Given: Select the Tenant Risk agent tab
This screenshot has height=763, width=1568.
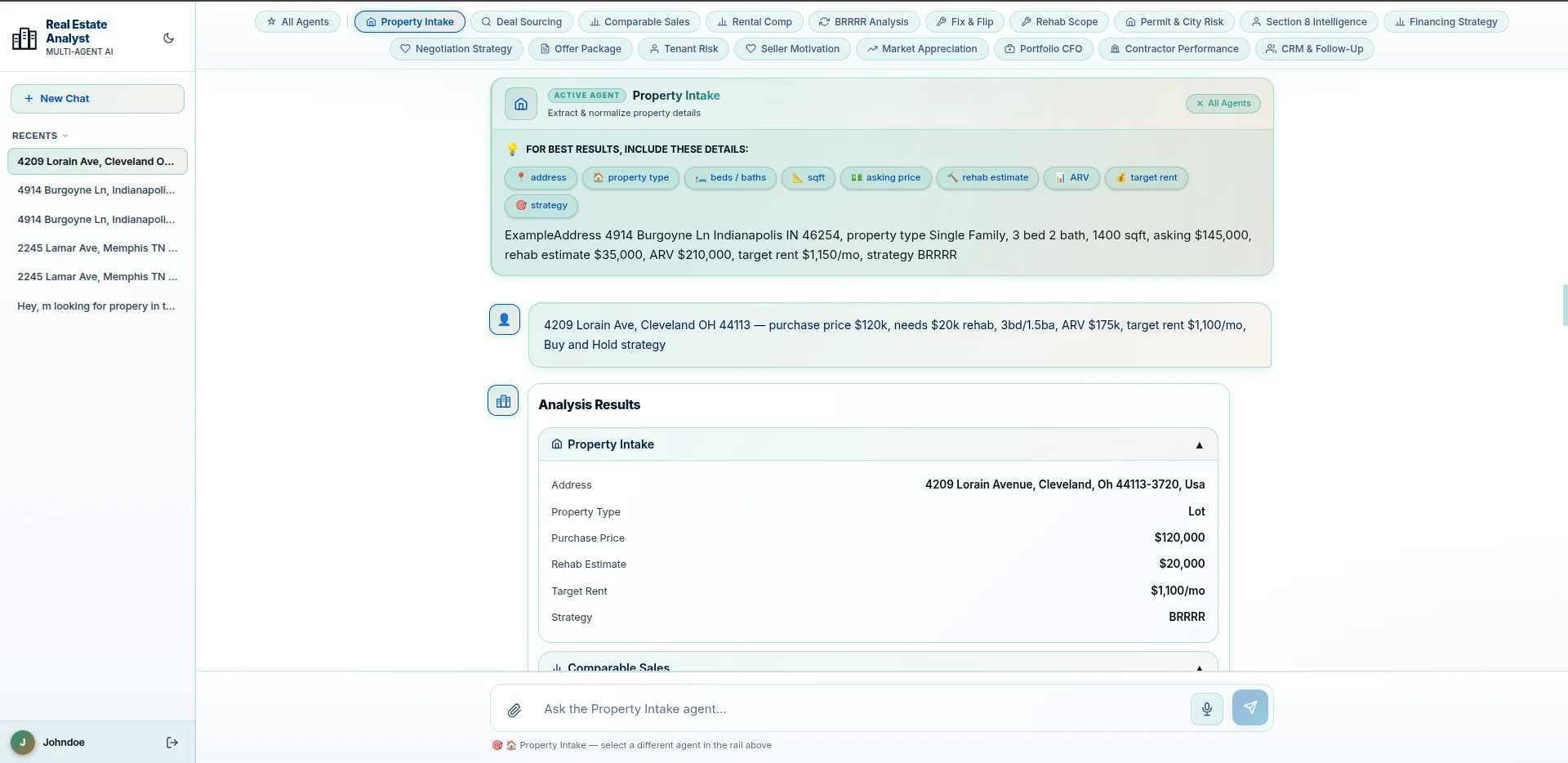Looking at the screenshot, I should [x=684, y=49].
